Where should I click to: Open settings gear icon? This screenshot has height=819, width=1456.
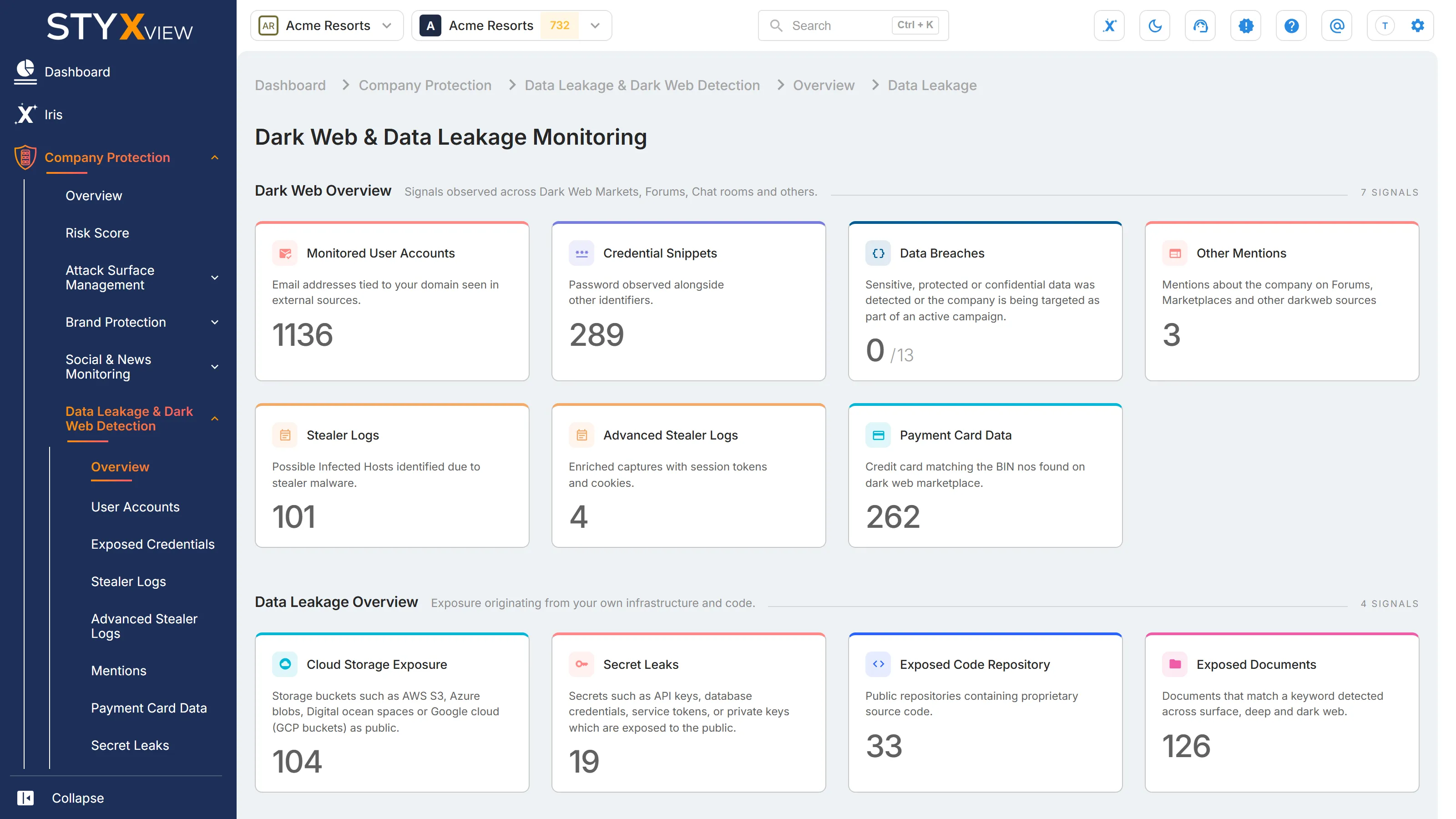[x=1418, y=25]
